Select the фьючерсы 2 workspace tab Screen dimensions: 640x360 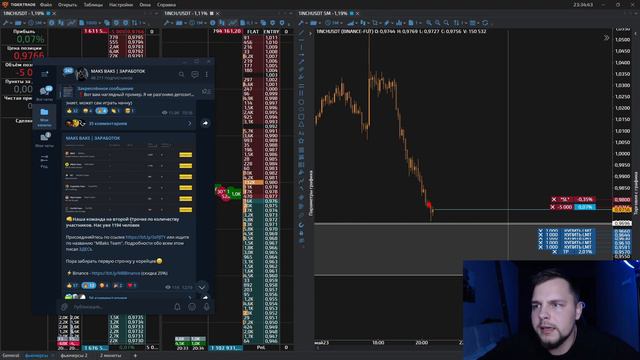tap(74, 356)
